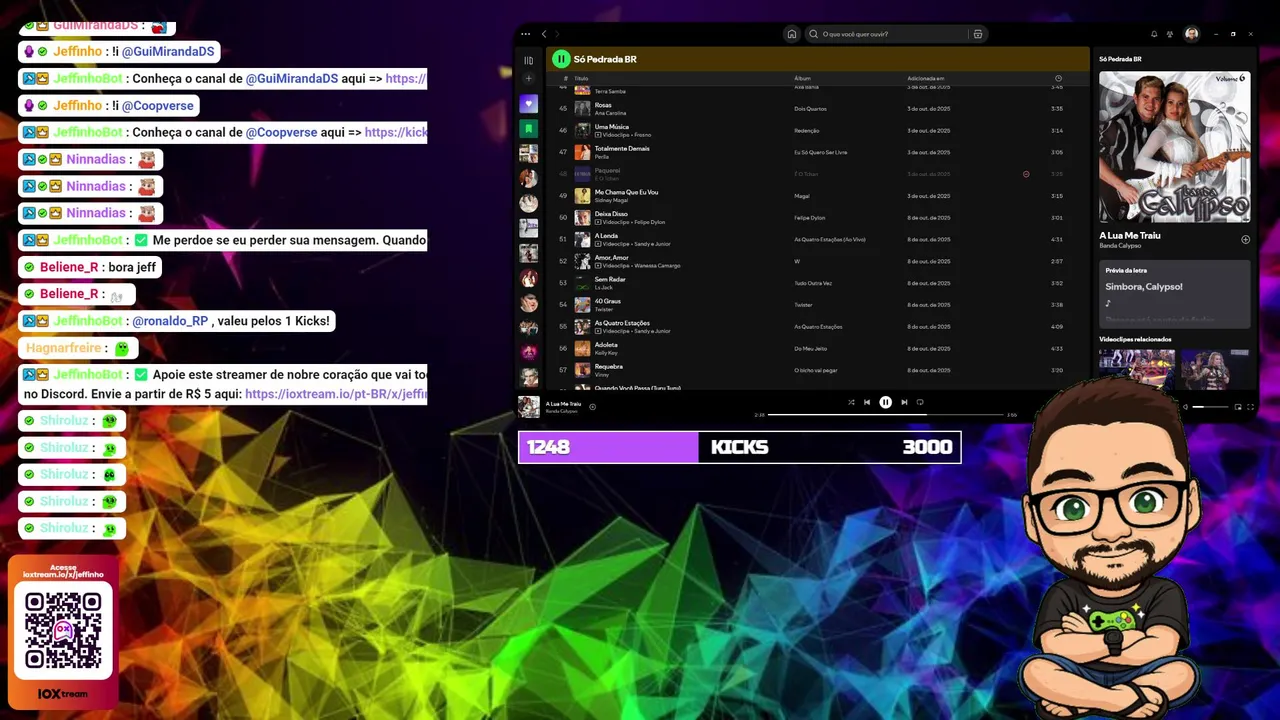Open the album link 'Dois Quartos'
Image resolution: width=1280 pixels, height=720 pixels.
click(x=810, y=109)
